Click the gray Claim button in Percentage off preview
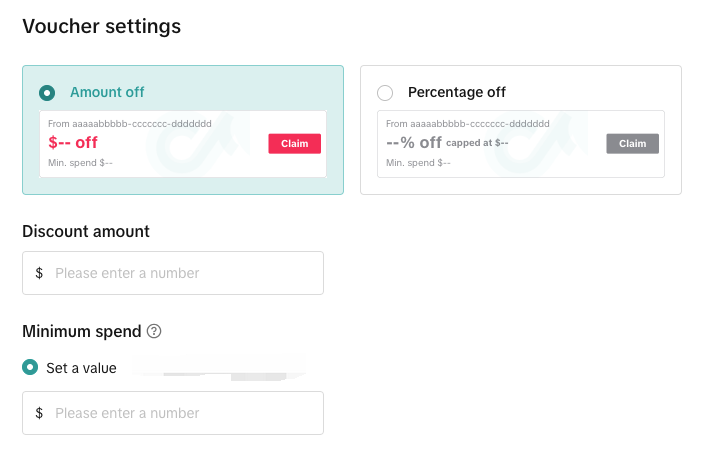Viewport: 704px width, 451px height. (632, 144)
